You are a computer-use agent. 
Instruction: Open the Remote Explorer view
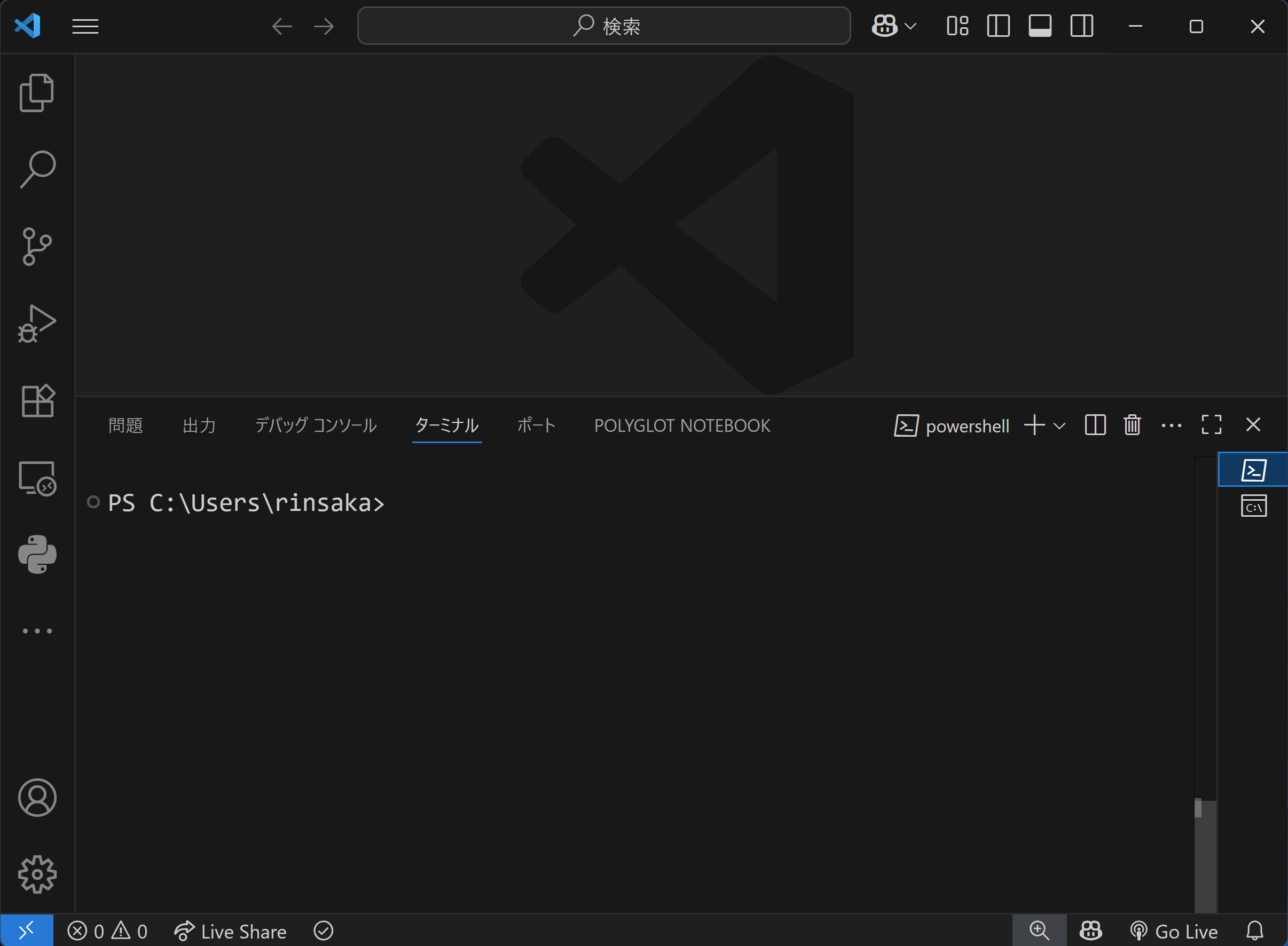pos(37,478)
